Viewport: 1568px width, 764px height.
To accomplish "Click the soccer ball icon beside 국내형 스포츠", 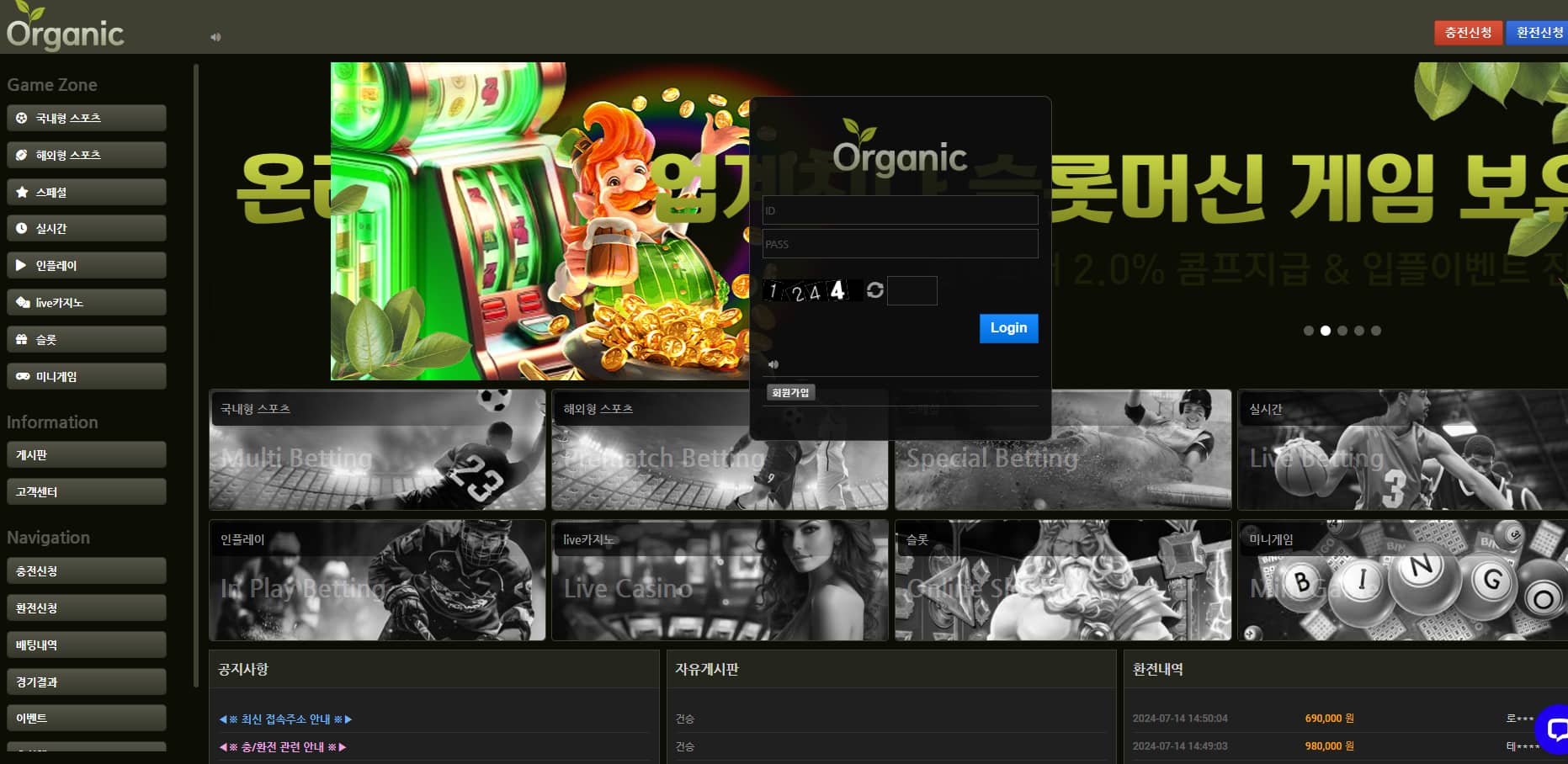I will (x=22, y=118).
